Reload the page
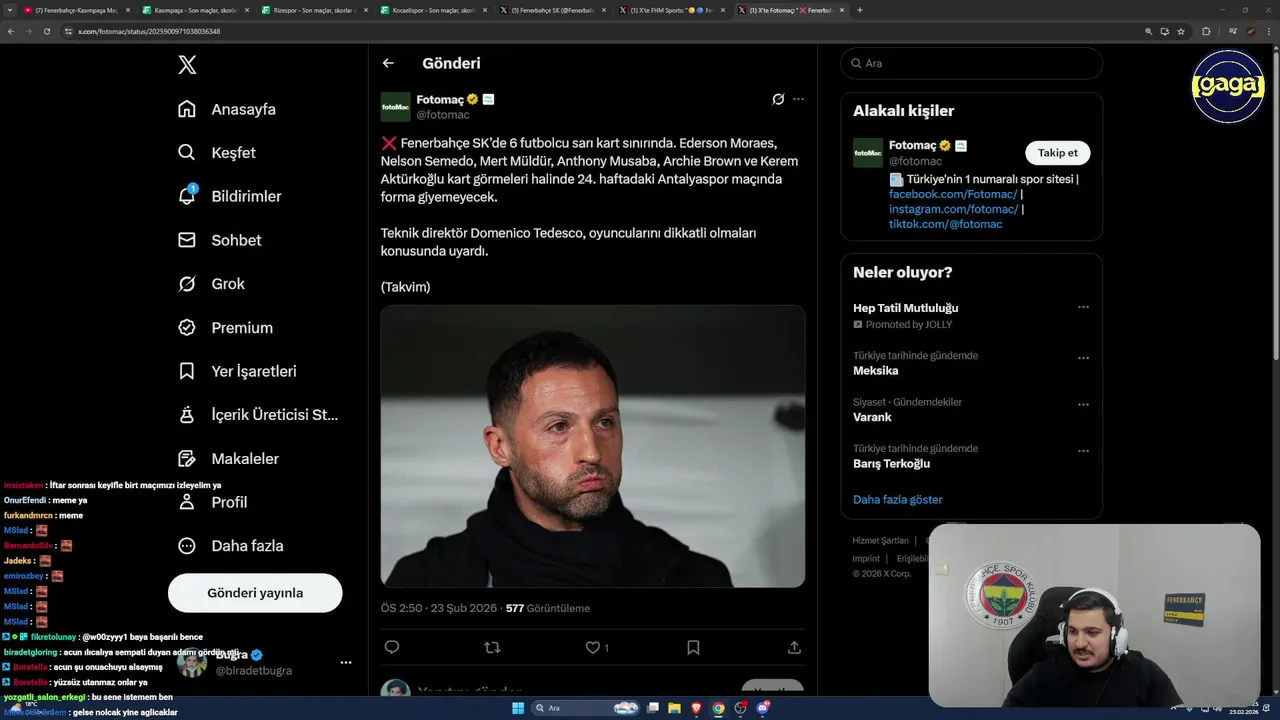Image resolution: width=1280 pixels, height=720 pixels. tap(46, 31)
